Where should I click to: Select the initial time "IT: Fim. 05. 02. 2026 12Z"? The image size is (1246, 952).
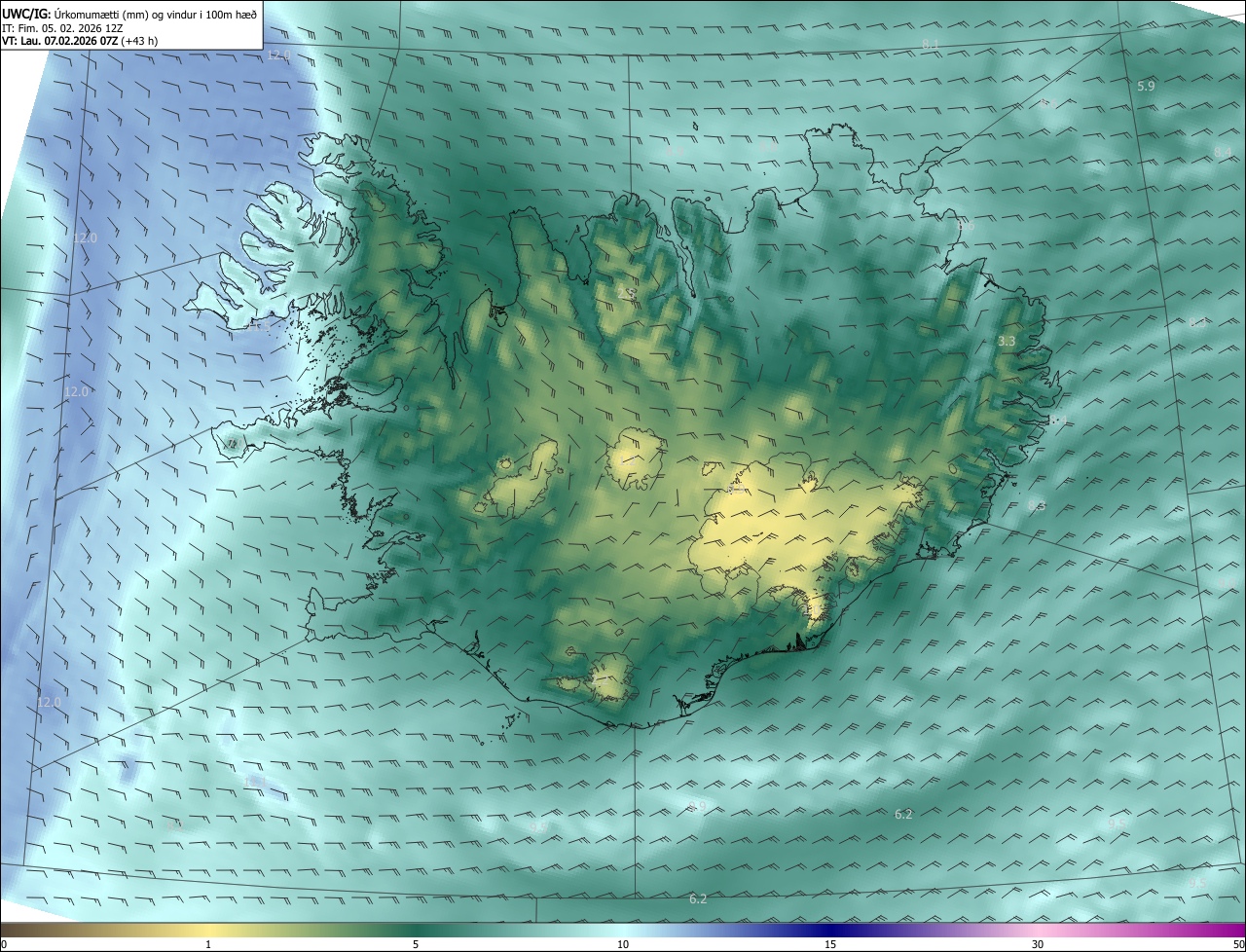62,28
